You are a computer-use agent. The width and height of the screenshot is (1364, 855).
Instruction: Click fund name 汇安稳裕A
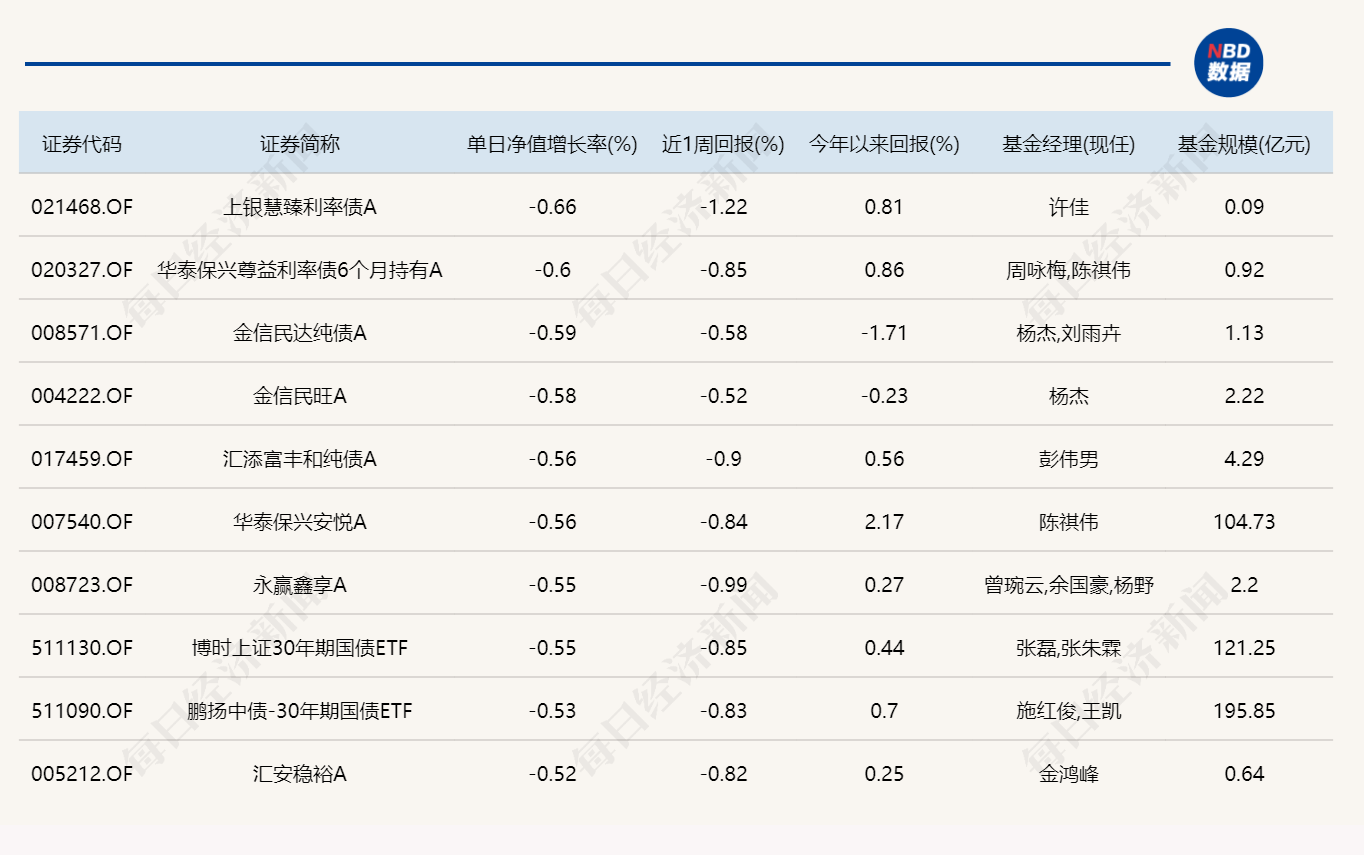[300, 774]
